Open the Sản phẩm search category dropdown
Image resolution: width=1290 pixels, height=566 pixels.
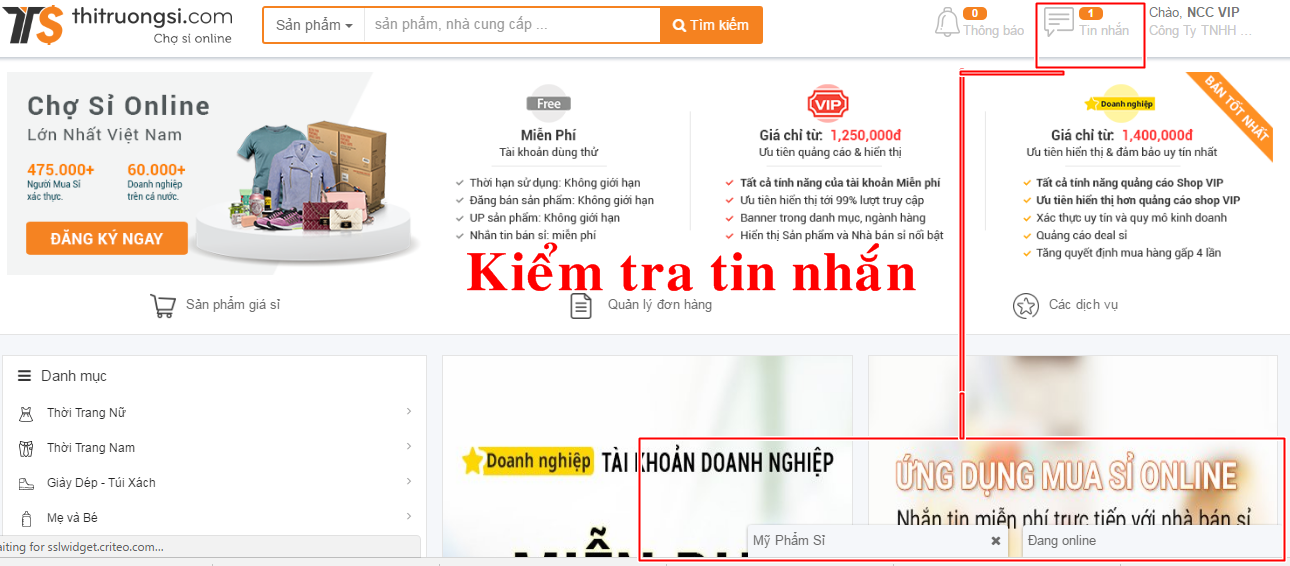click(x=314, y=25)
